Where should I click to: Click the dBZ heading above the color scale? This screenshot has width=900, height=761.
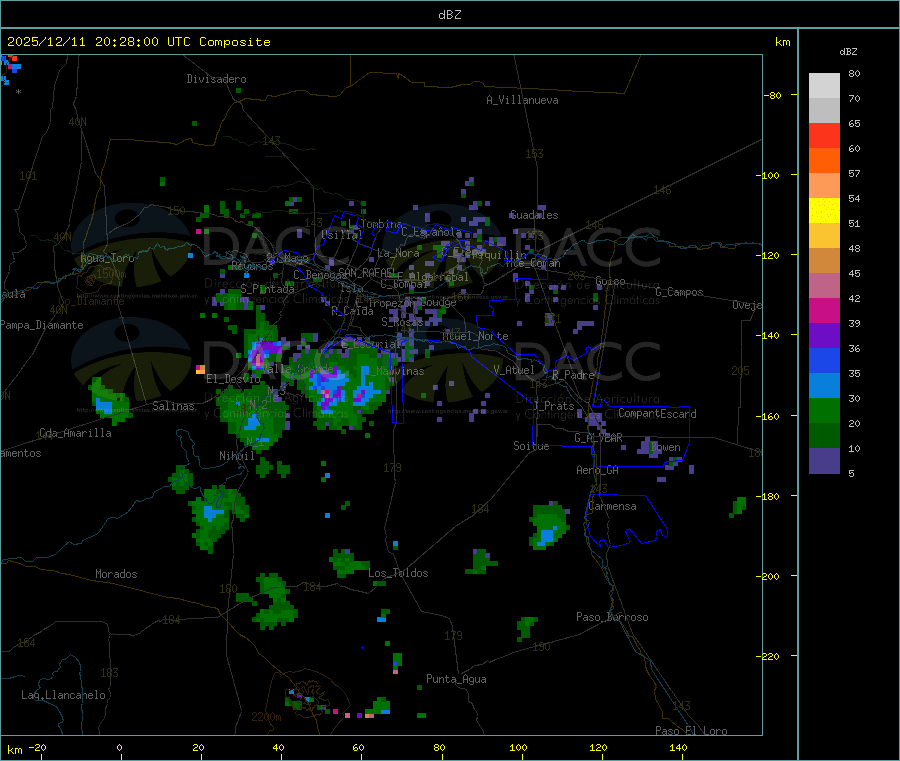click(x=848, y=52)
